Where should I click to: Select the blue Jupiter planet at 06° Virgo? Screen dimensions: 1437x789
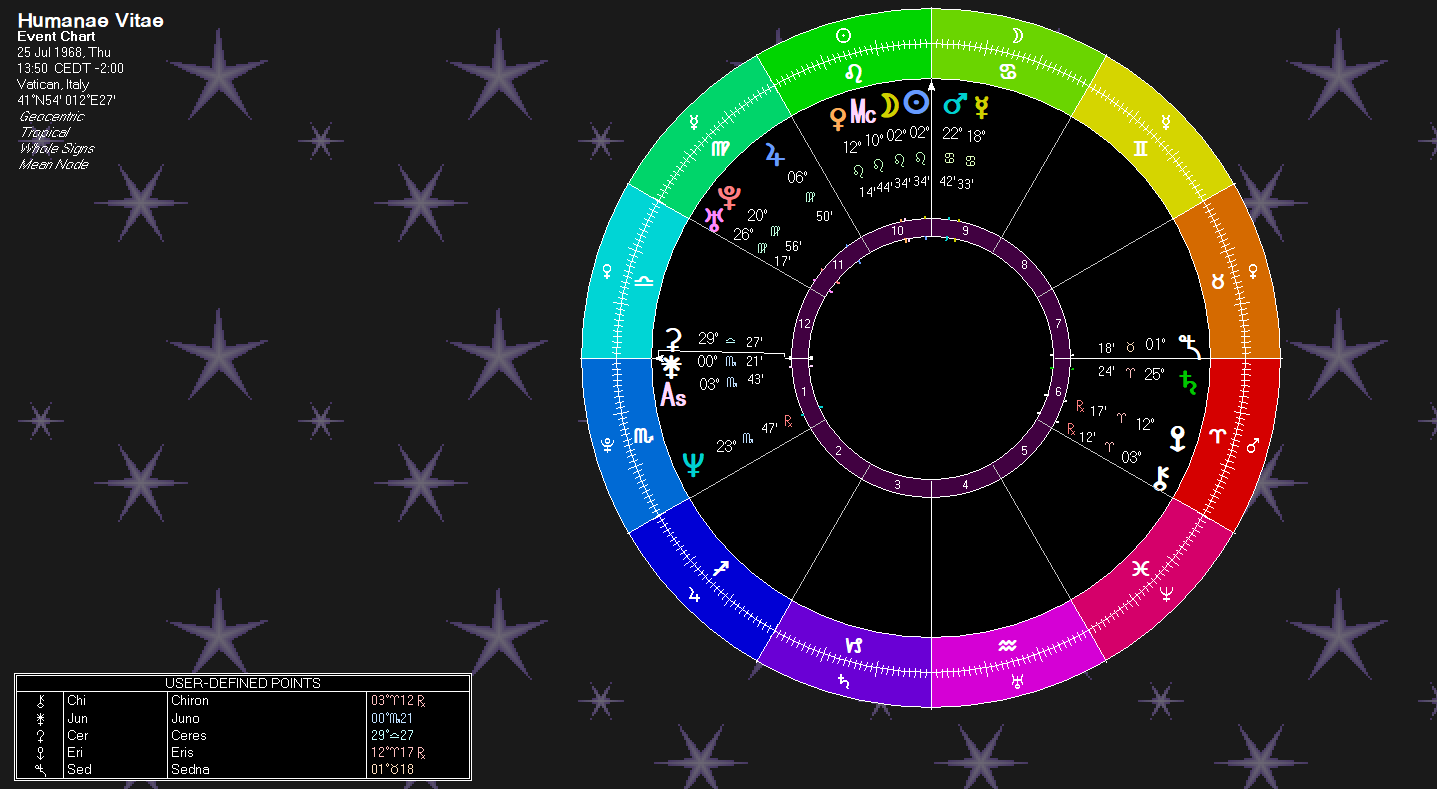(x=775, y=154)
